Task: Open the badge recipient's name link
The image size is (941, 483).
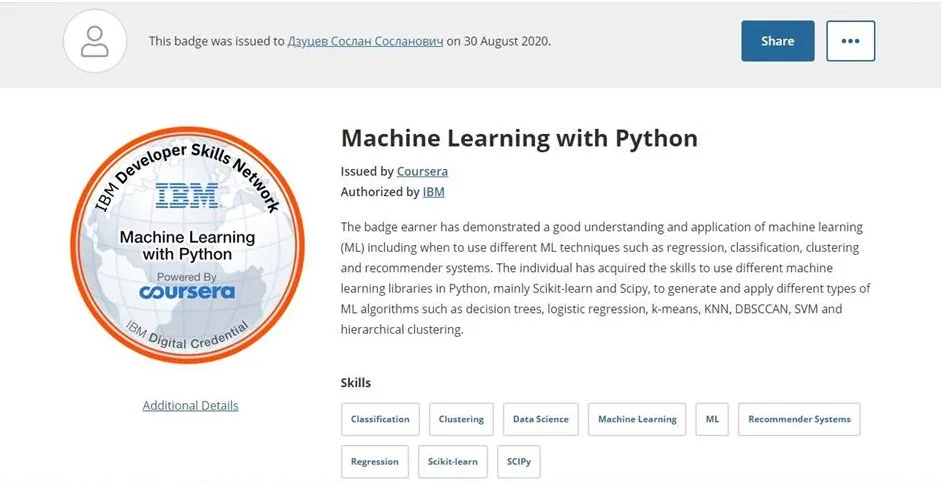Action: coord(365,41)
